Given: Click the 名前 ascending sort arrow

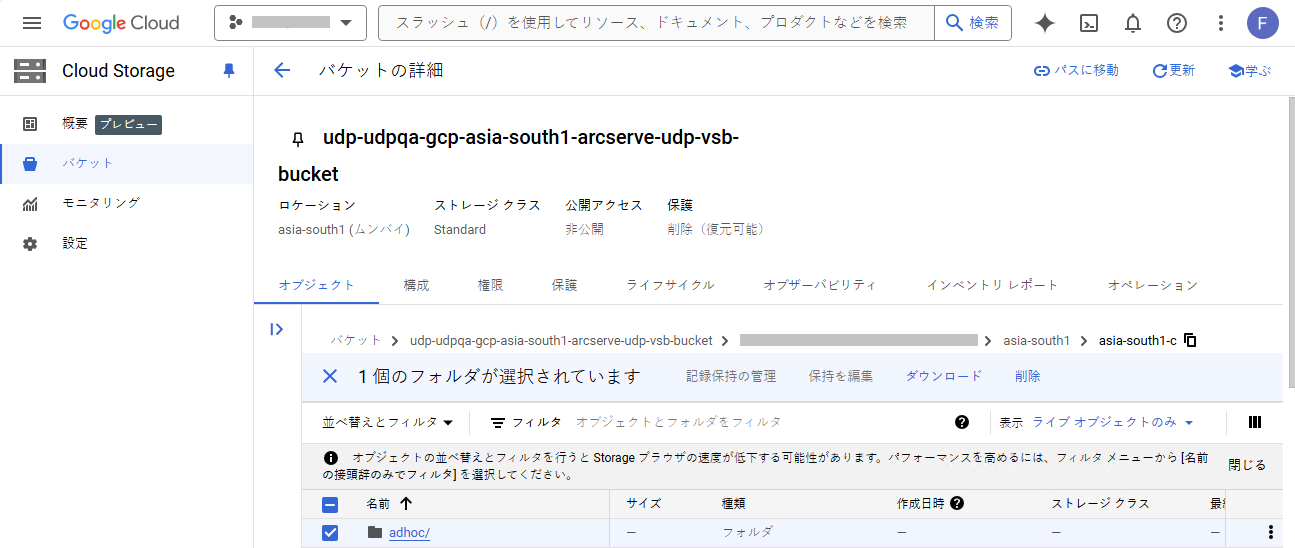Looking at the screenshot, I should 405,504.
